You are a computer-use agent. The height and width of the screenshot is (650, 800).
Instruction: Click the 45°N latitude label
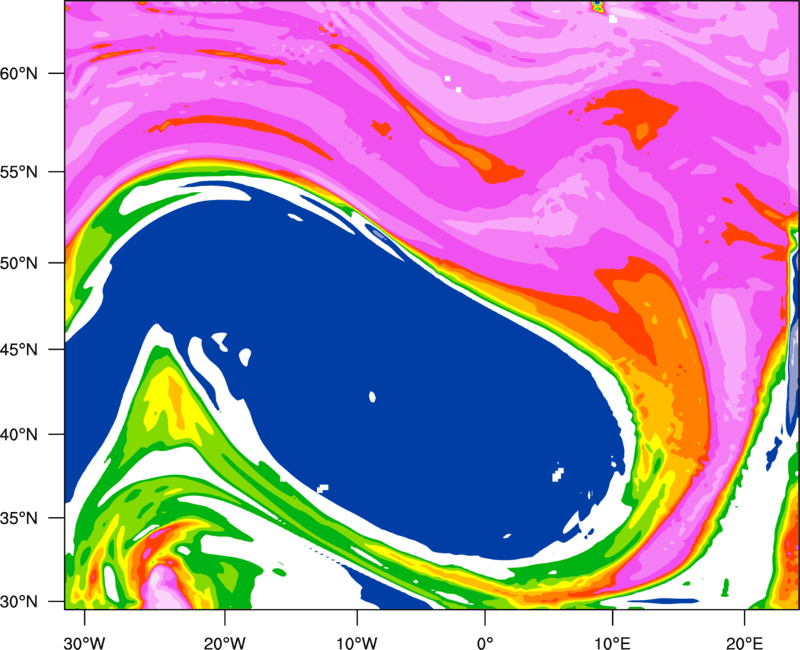coord(19,349)
